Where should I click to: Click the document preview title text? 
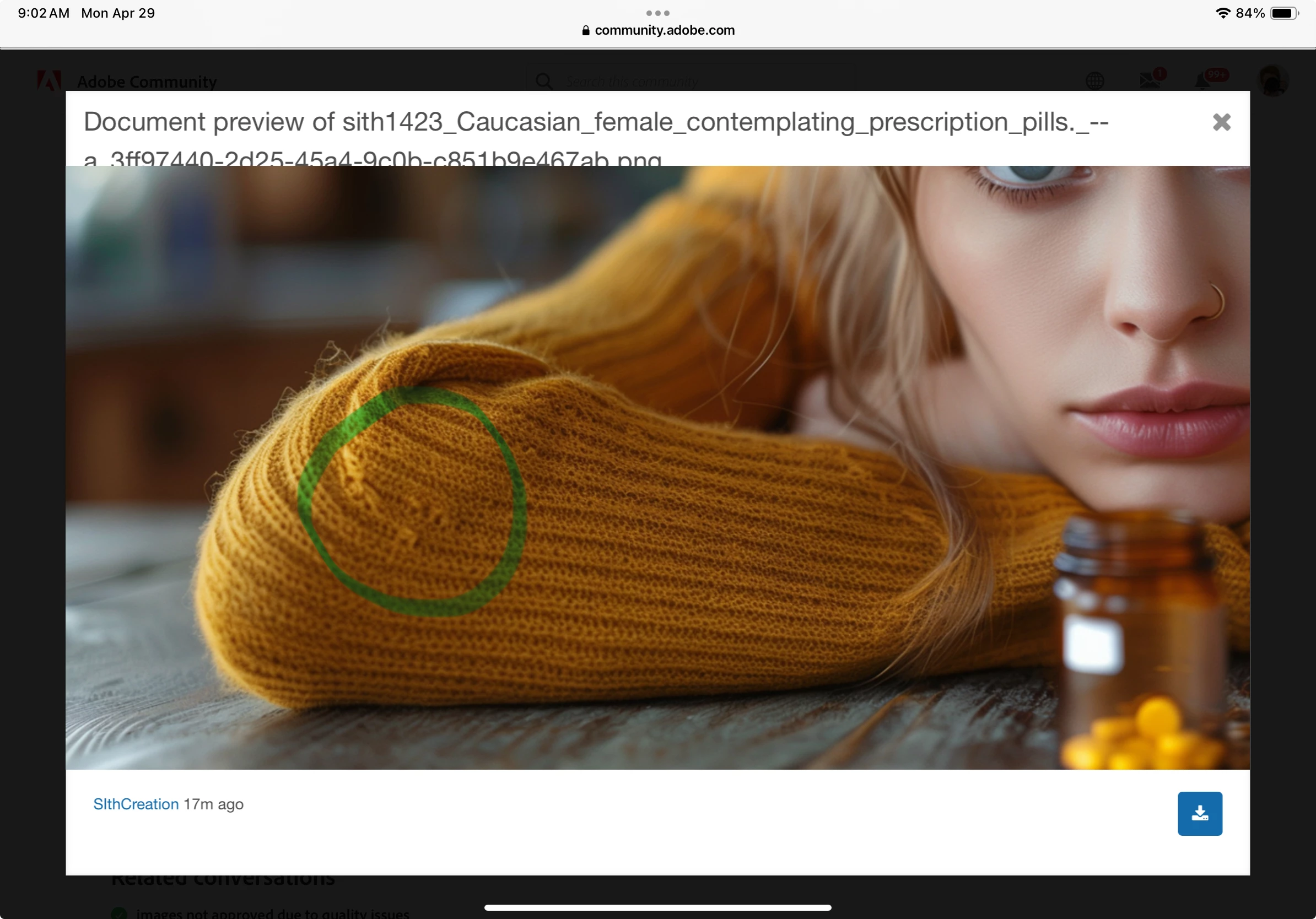click(x=596, y=122)
